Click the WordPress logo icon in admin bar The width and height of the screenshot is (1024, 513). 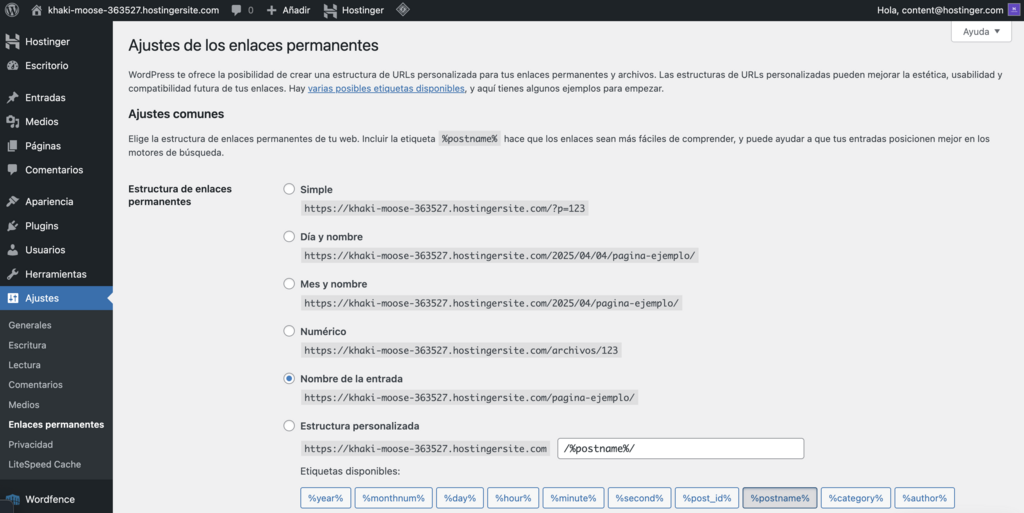click(13, 10)
